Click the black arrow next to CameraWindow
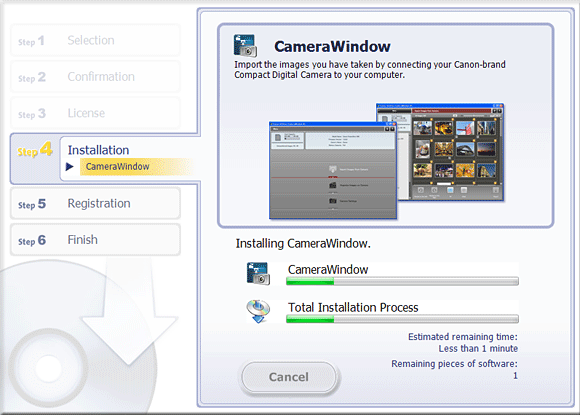 tap(70, 166)
